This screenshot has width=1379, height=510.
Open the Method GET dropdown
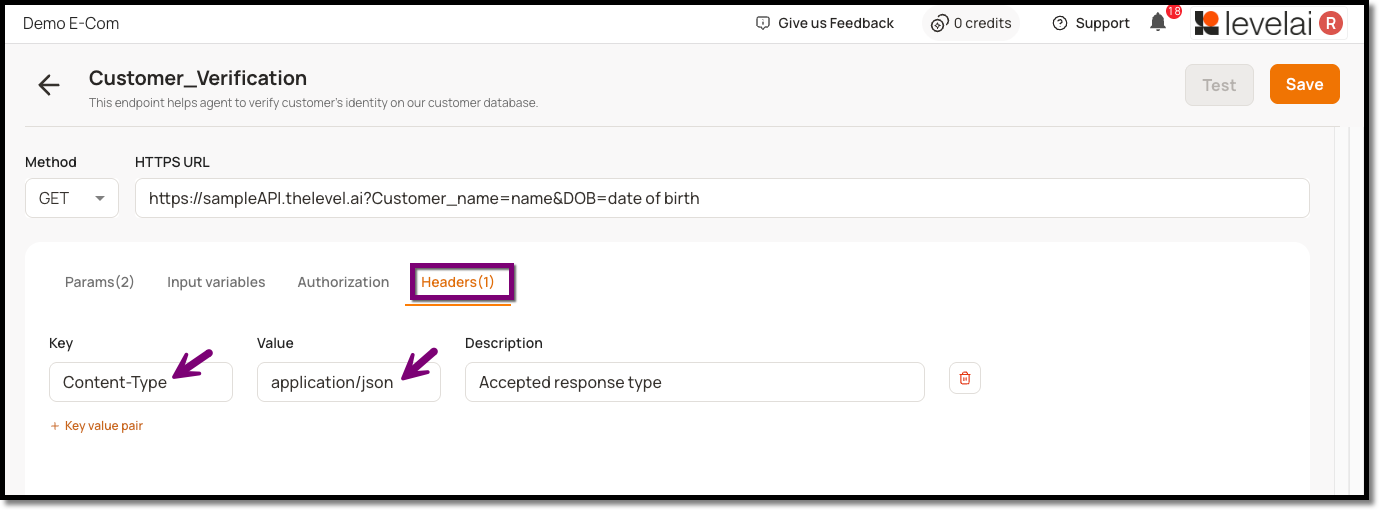click(72, 198)
